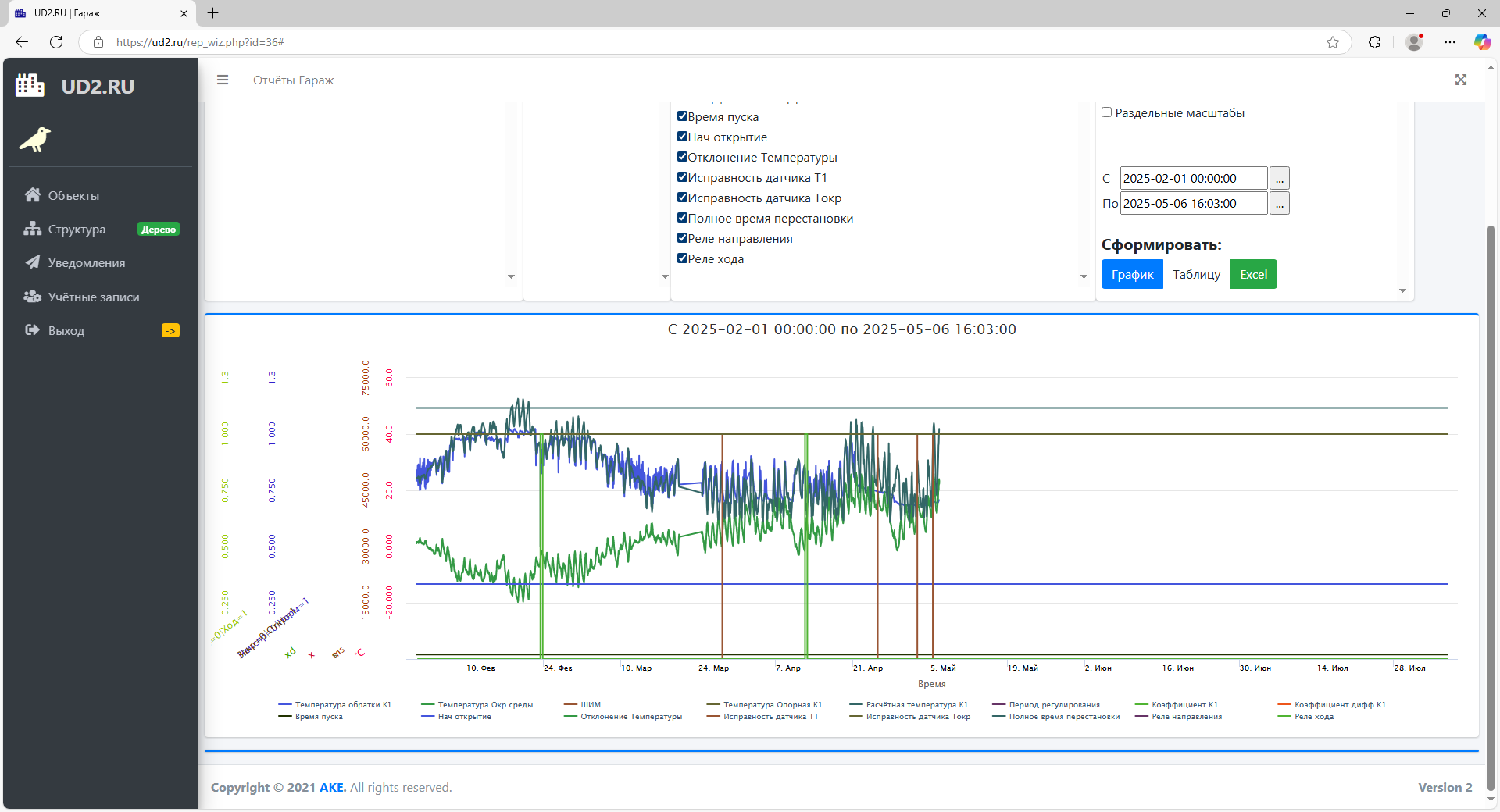Click the UD2.RU building logo

30,85
